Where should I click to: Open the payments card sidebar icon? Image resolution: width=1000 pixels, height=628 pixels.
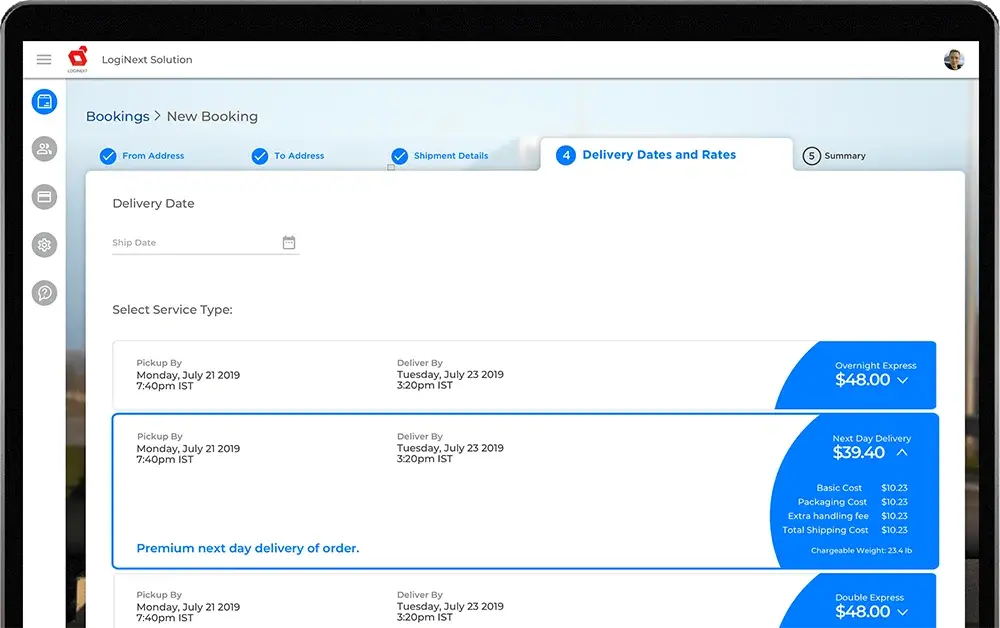44,197
